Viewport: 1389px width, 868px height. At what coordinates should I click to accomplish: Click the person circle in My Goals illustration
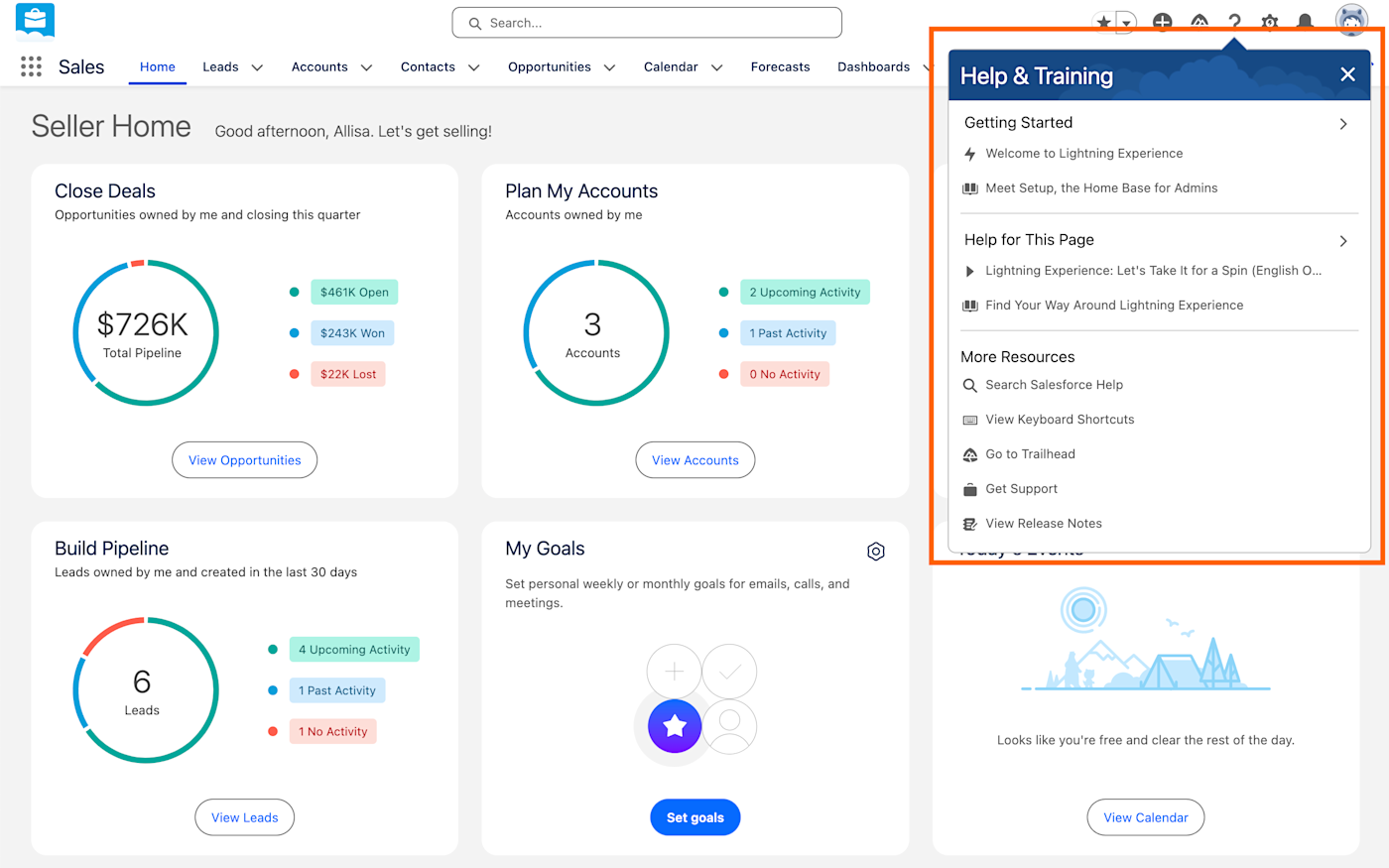tap(730, 726)
